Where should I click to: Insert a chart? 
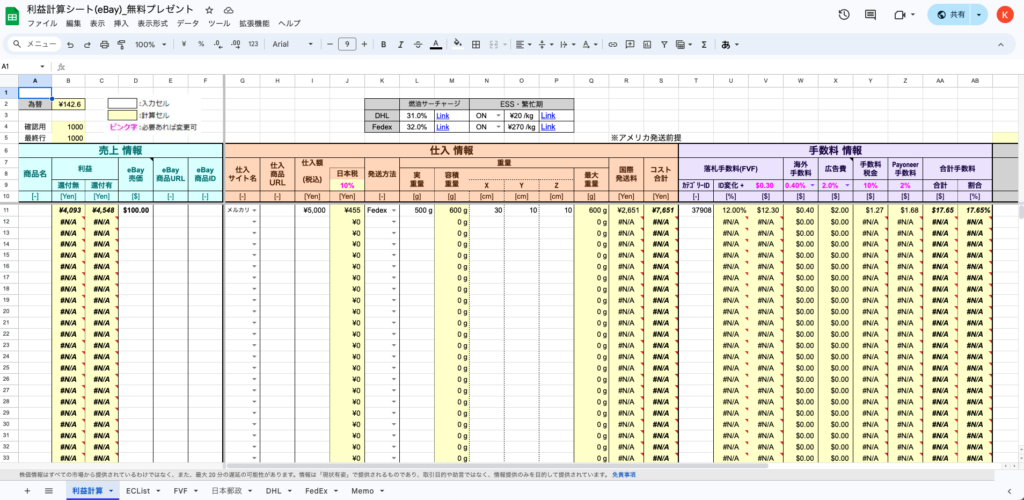[x=647, y=44]
